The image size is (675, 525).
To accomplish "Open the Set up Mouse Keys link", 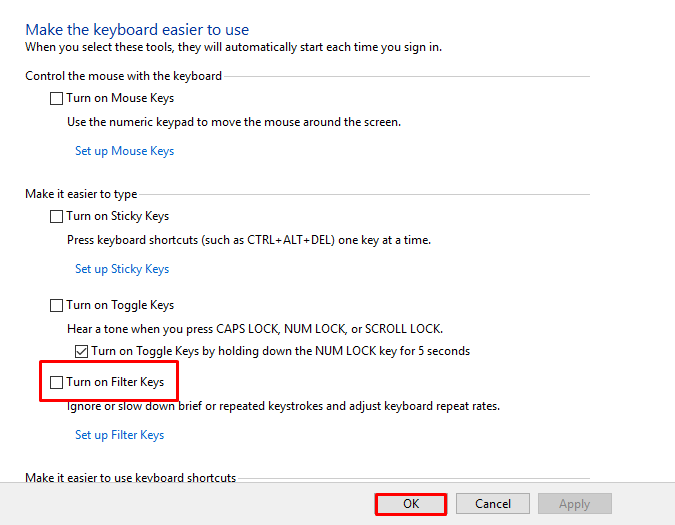I will 124,151.
